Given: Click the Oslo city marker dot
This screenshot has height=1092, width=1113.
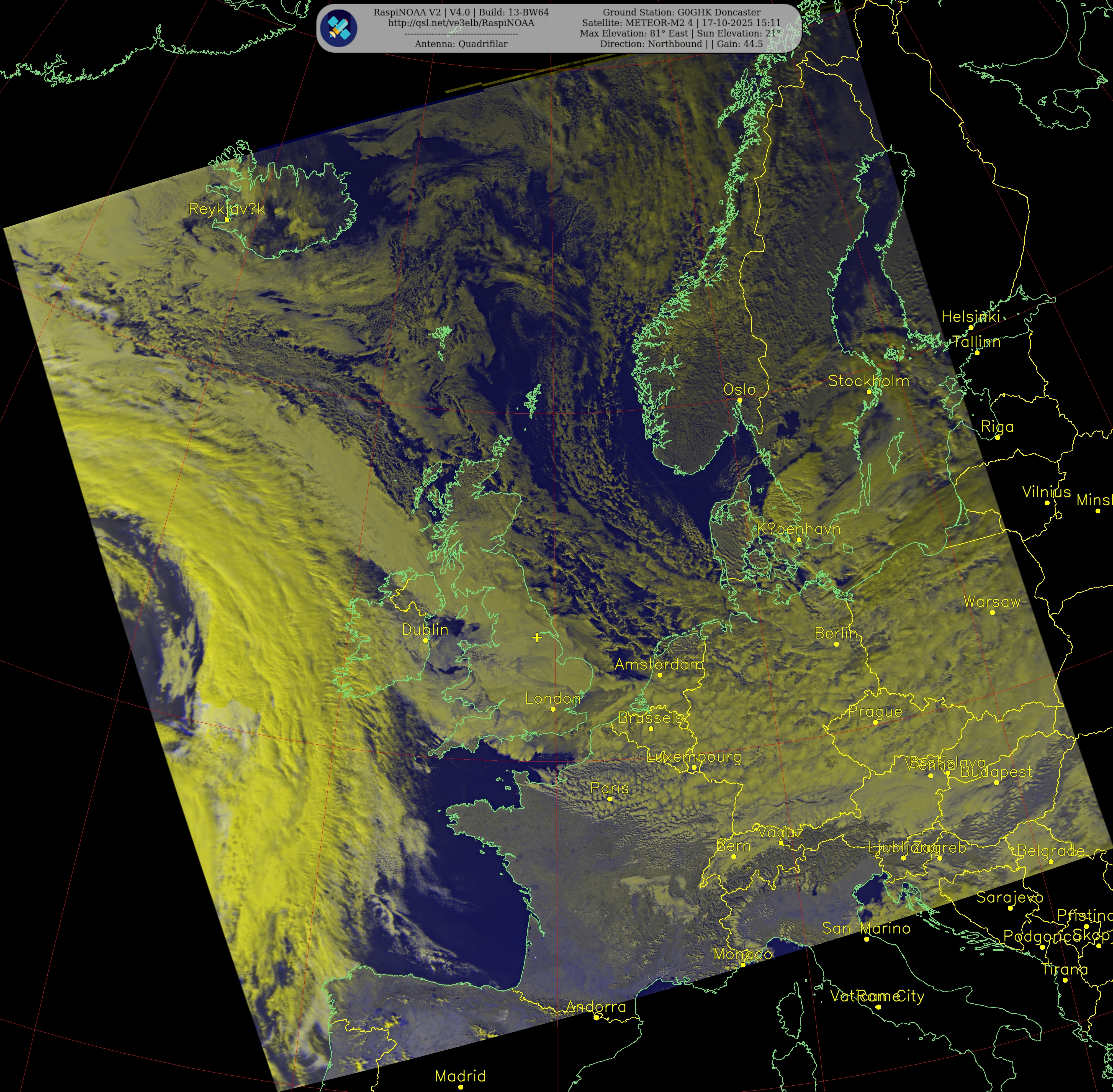Looking at the screenshot, I should 739,400.
